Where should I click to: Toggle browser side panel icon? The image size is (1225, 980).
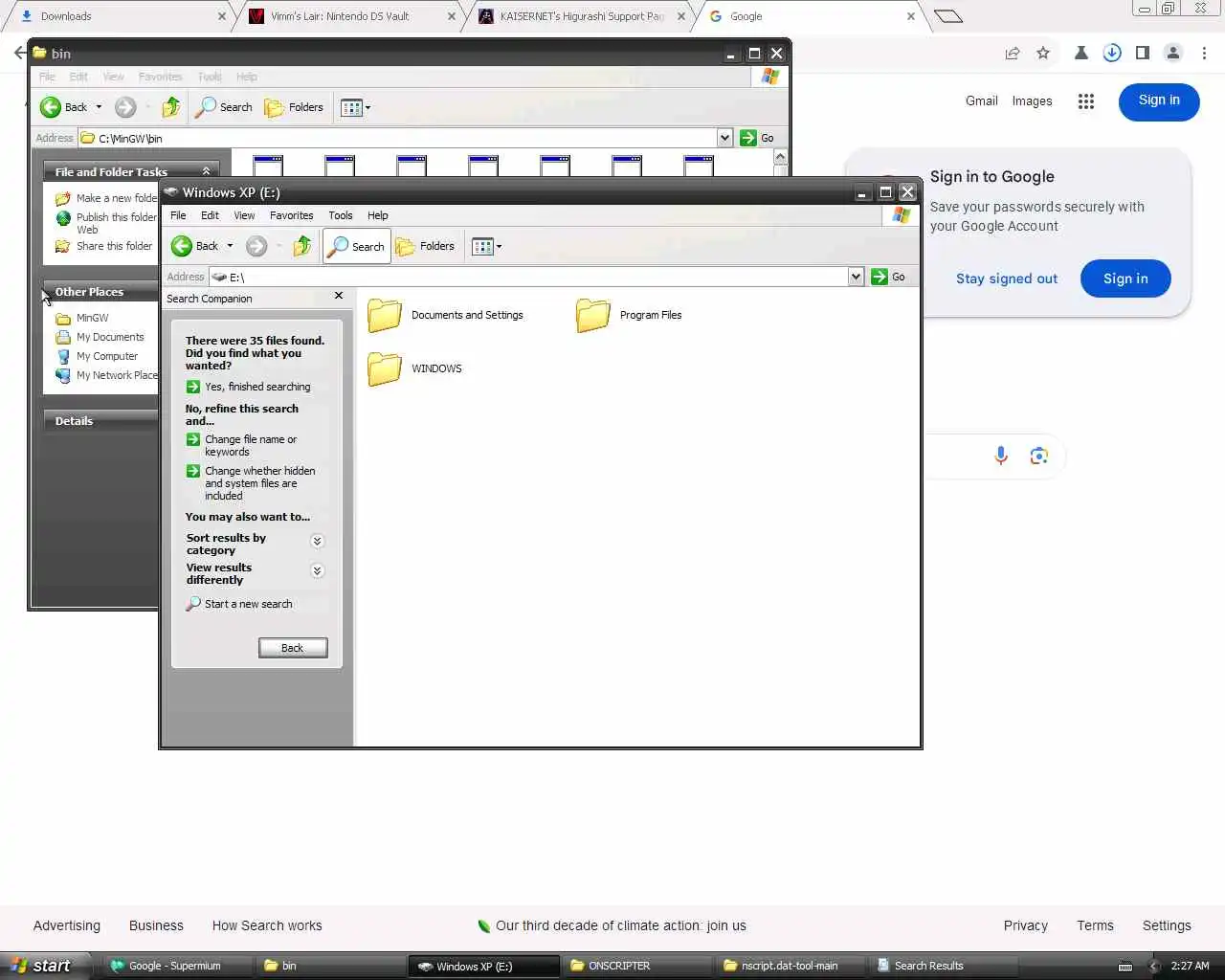pos(1143,54)
